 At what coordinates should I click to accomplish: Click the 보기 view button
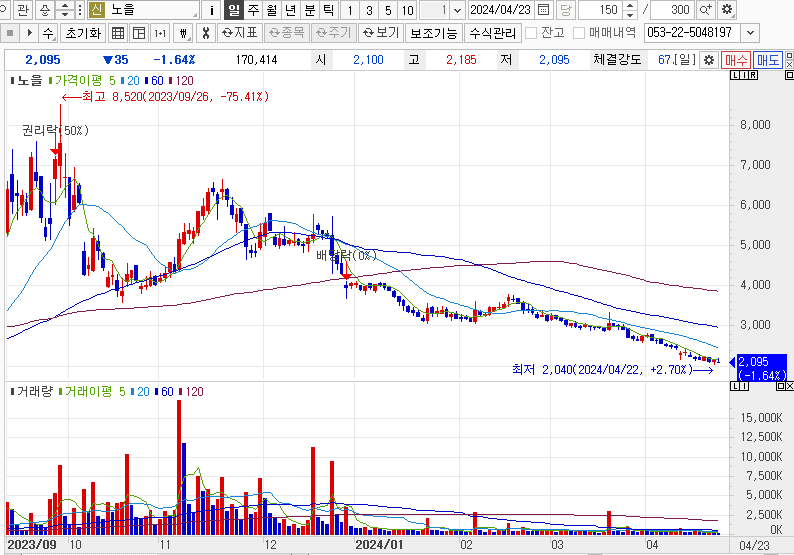(x=382, y=33)
